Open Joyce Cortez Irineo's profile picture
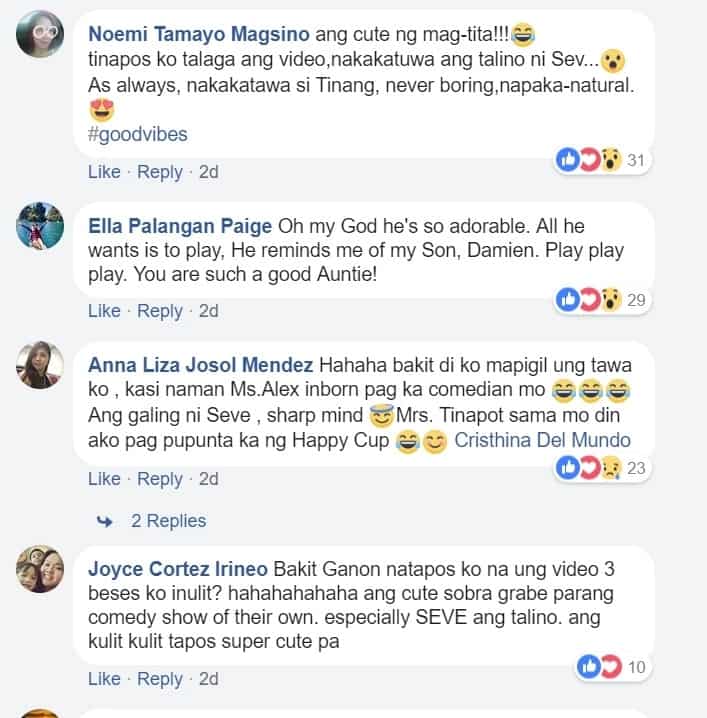Image resolution: width=707 pixels, height=718 pixels. coord(40,569)
